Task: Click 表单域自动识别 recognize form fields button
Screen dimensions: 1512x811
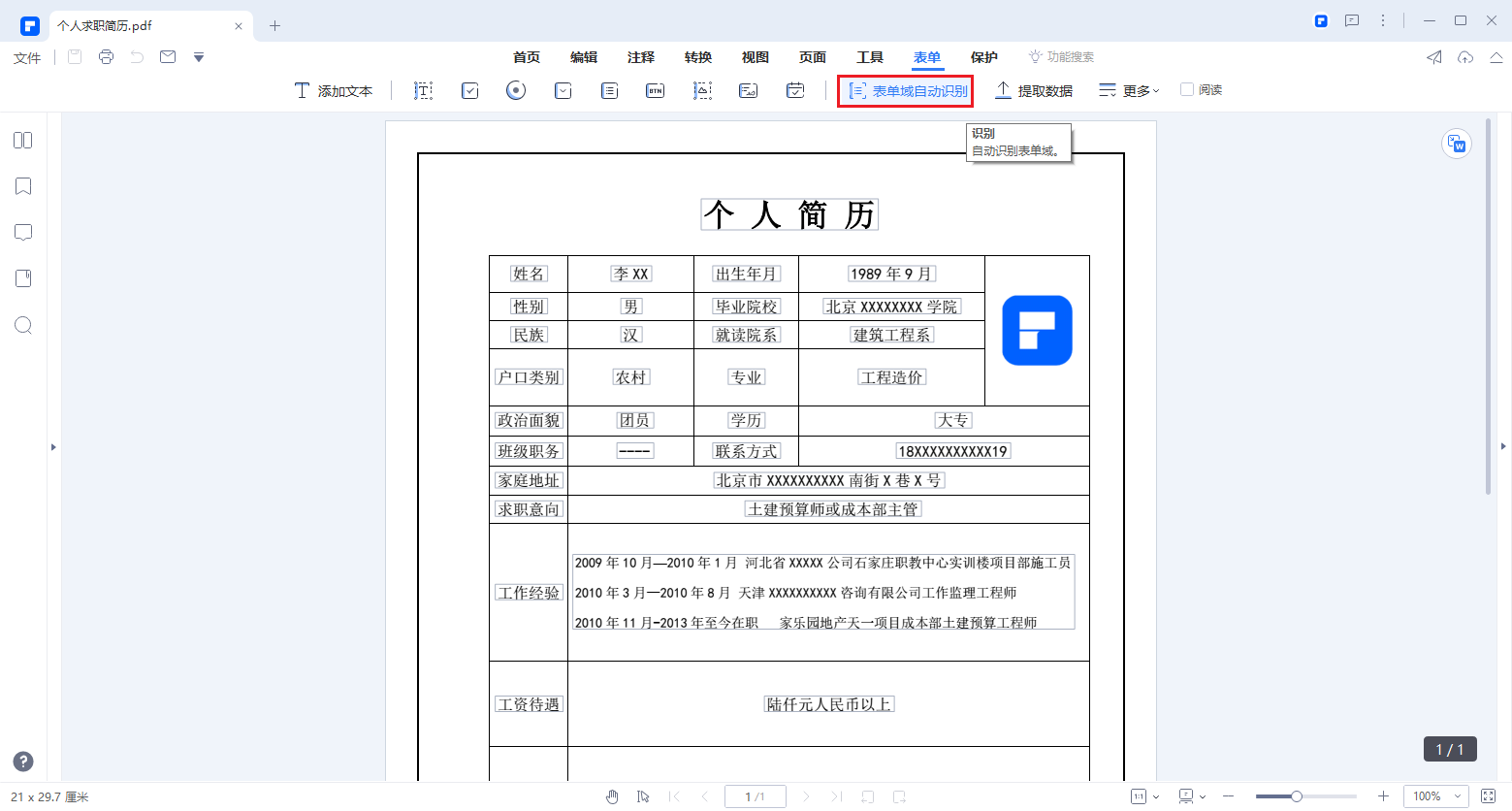Action: (x=904, y=89)
